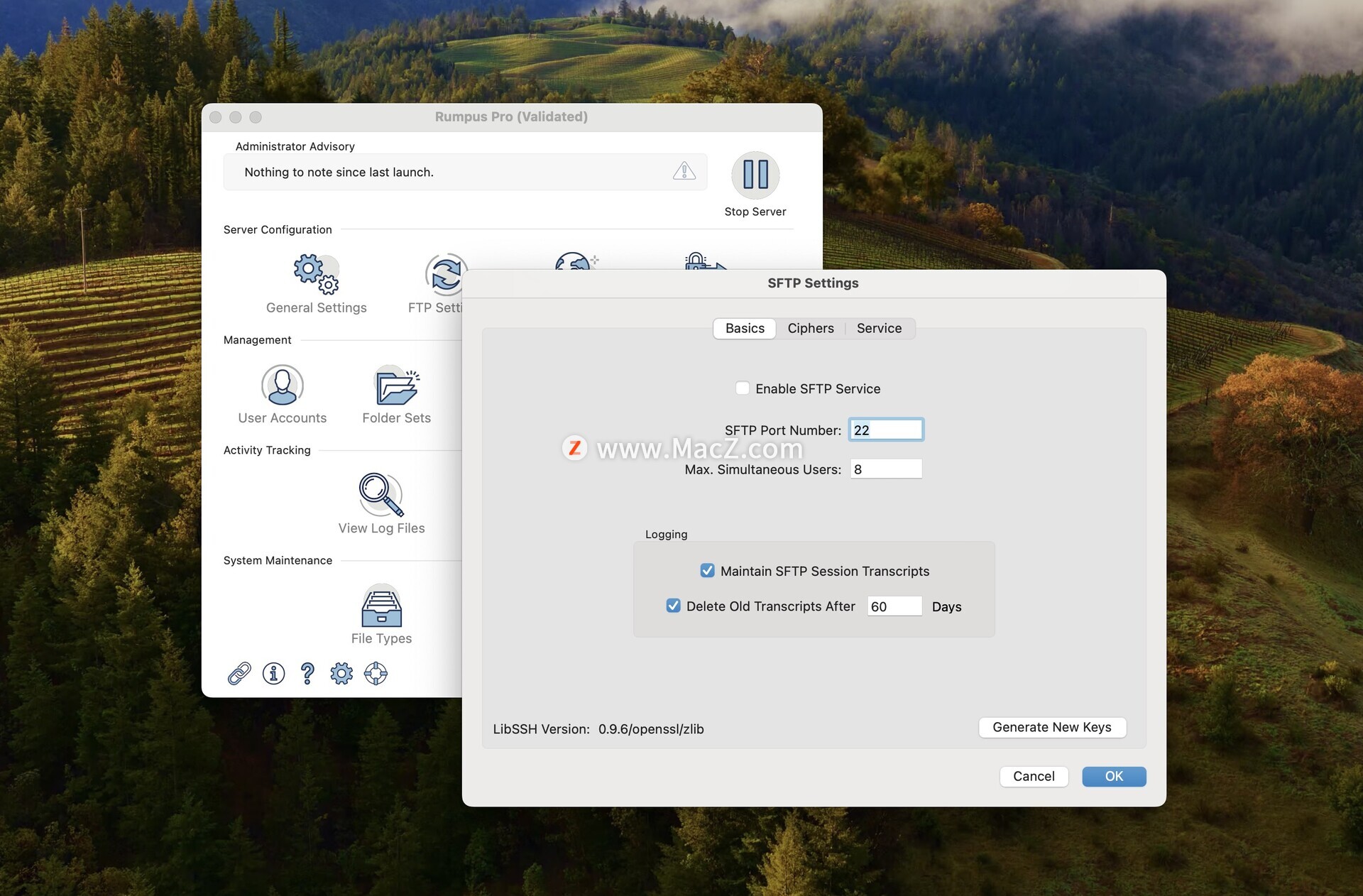This screenshot has width=1363, height=896.
Task: Click the User Accounts label
Action: [283, 418]
